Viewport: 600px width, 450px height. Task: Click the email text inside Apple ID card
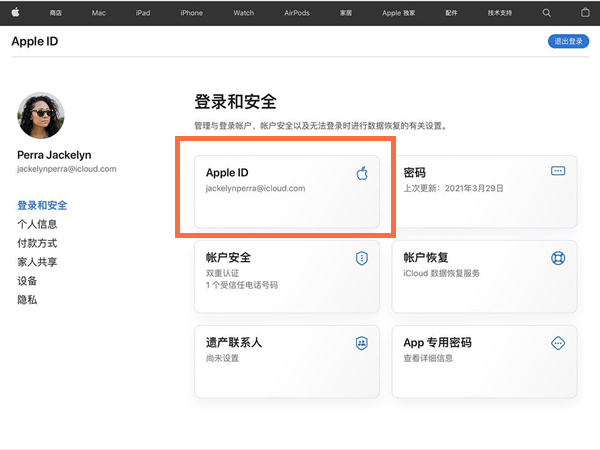pyautogui.click(x=256, y=189)
